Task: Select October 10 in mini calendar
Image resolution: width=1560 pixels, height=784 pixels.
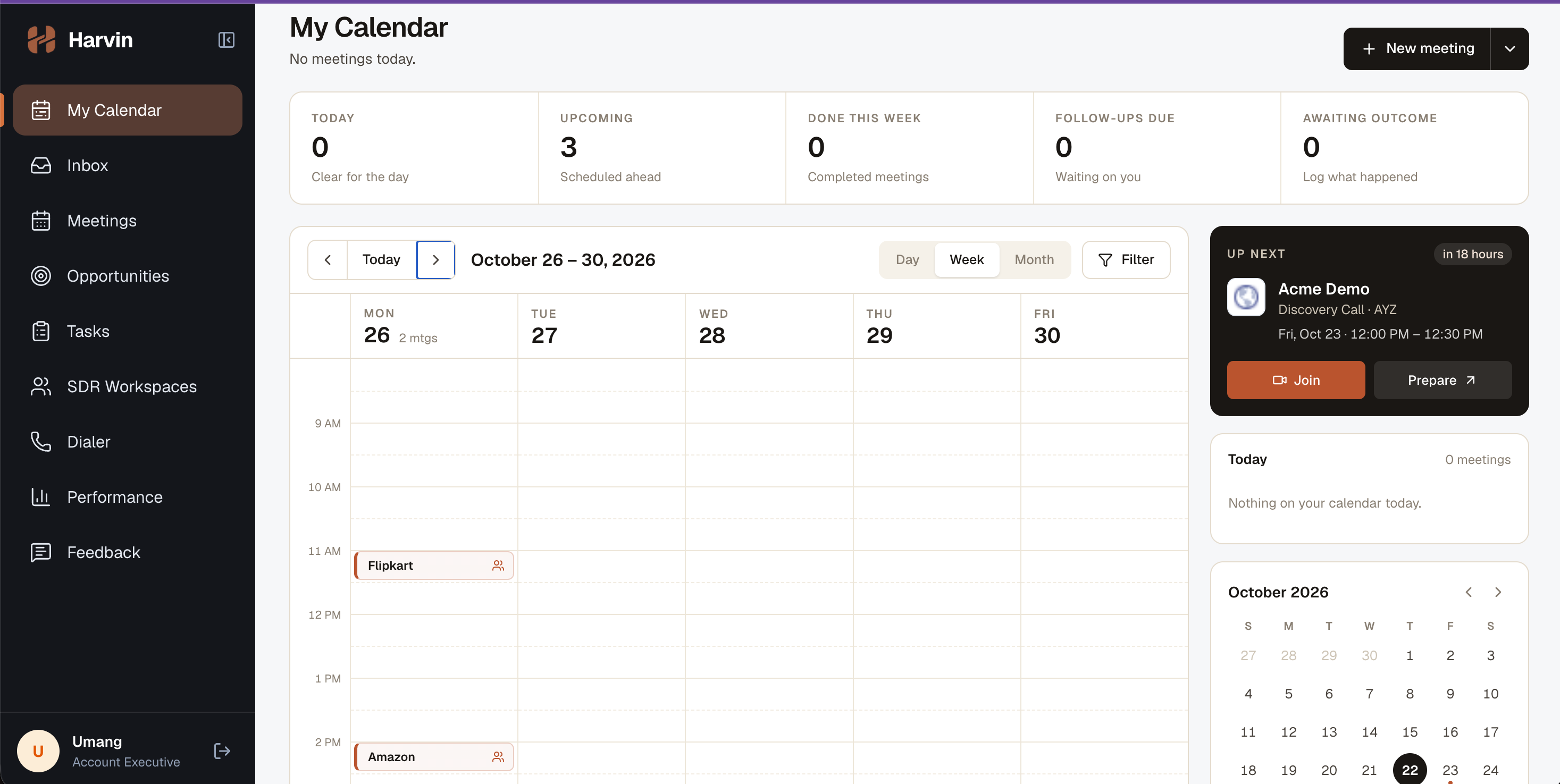Action: (1491, 694)
